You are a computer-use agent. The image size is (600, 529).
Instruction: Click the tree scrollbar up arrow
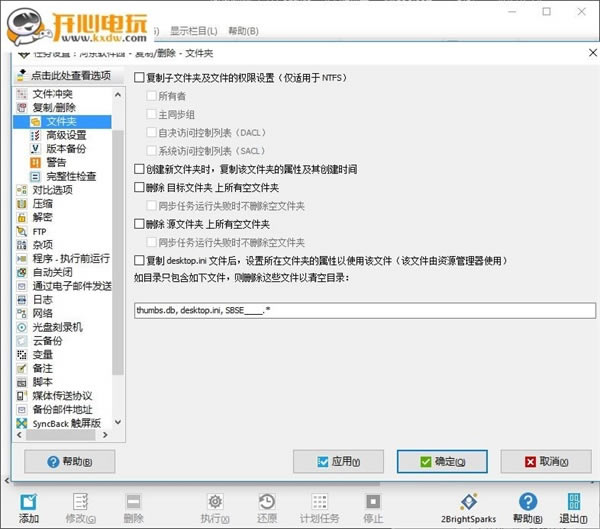click(x=118, y=95)
